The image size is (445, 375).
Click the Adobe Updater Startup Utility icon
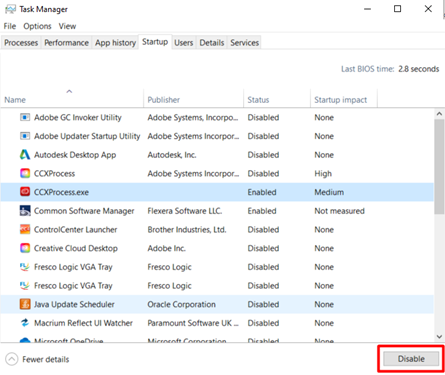(25, 136)
